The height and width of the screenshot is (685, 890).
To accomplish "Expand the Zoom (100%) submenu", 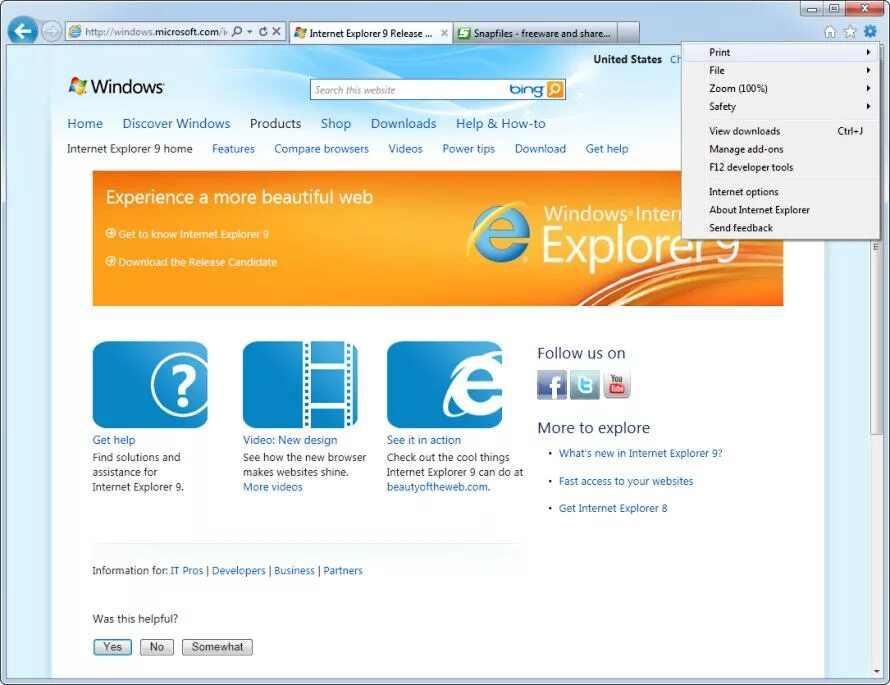I will coord(781,89).
